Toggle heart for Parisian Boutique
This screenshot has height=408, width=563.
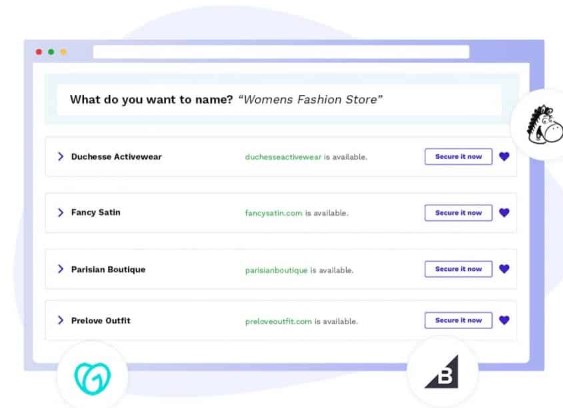tap(504, 269)
